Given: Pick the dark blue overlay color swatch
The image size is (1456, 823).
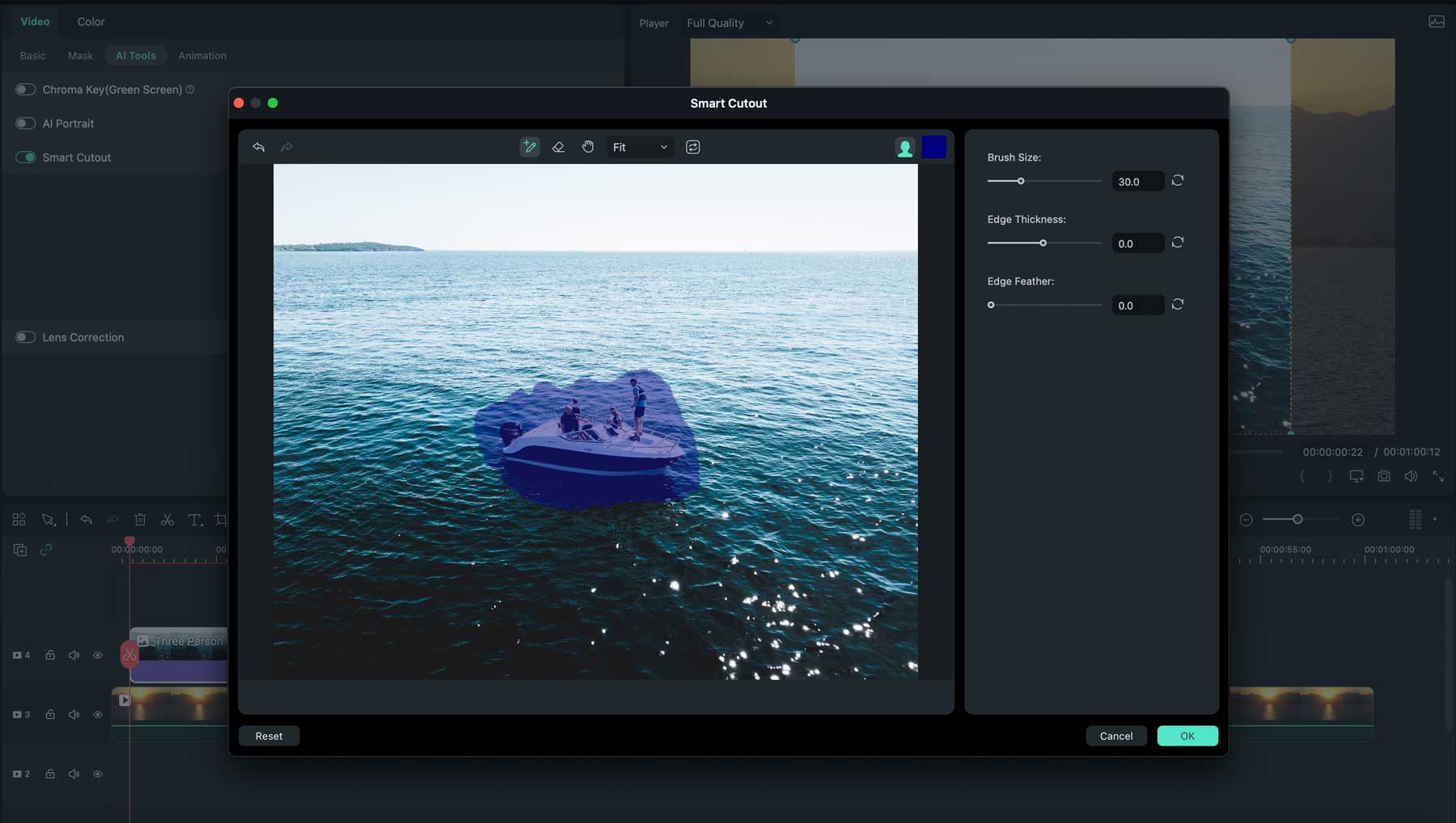Looking at the screenshot, I should tap(933, 147).
